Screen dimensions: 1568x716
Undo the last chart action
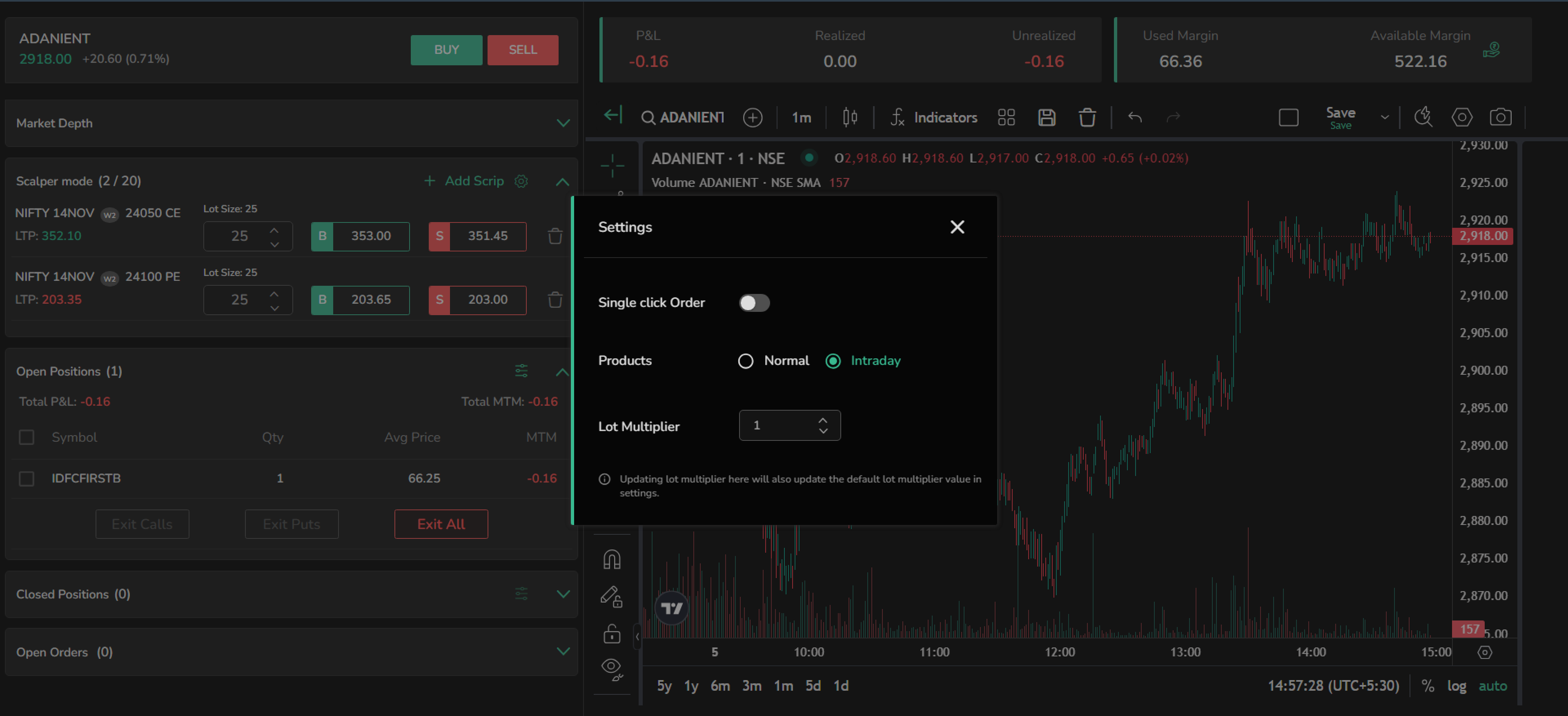tap(1135, 118)
